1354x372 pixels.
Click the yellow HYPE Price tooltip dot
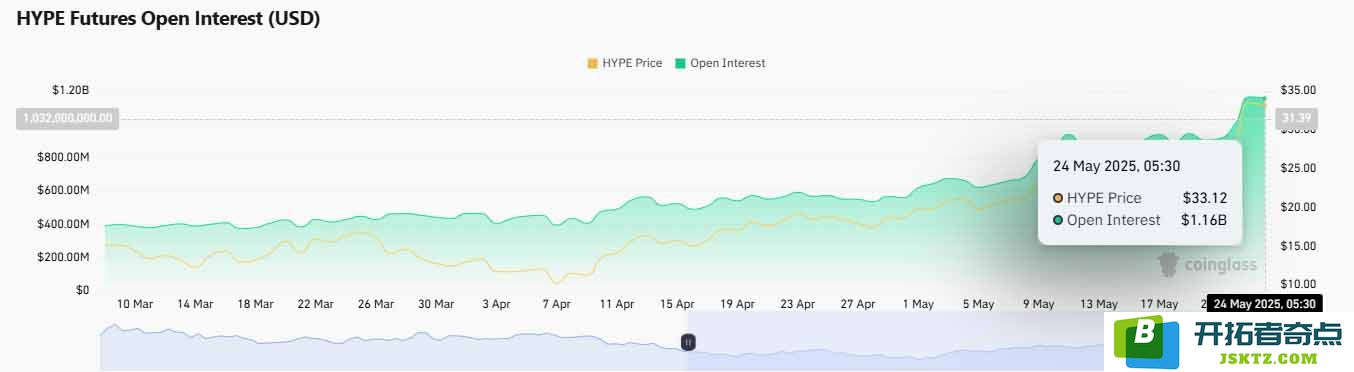click(1058, 198)
